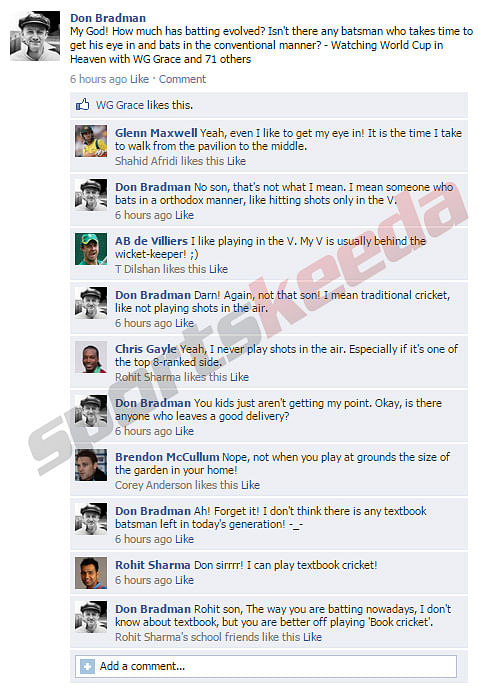Viewport: 492px width, 689px height.
Task: Like Glenn Maxwell's comment
Action: (x=236, y=161)
